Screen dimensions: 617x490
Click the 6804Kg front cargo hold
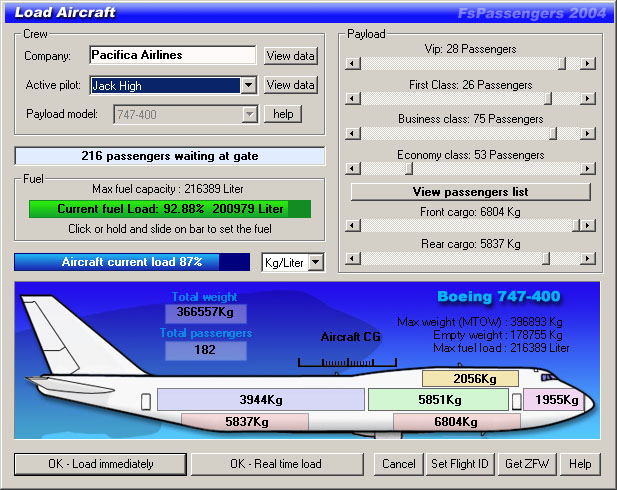click(456, 422)
